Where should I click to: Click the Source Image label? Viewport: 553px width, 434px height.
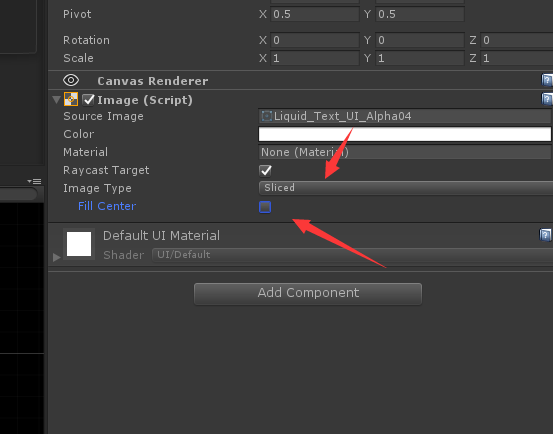pos(103,116)
